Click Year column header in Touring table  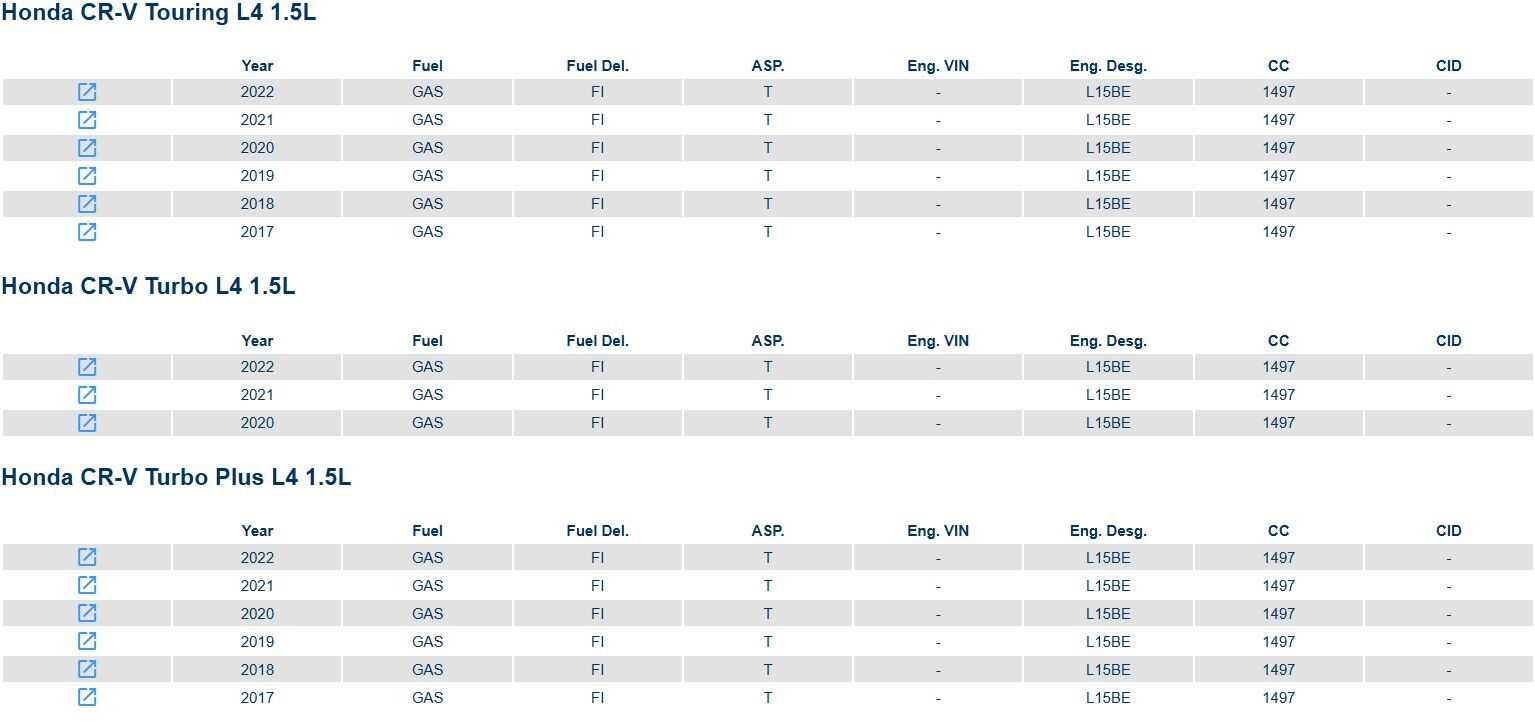257,66
